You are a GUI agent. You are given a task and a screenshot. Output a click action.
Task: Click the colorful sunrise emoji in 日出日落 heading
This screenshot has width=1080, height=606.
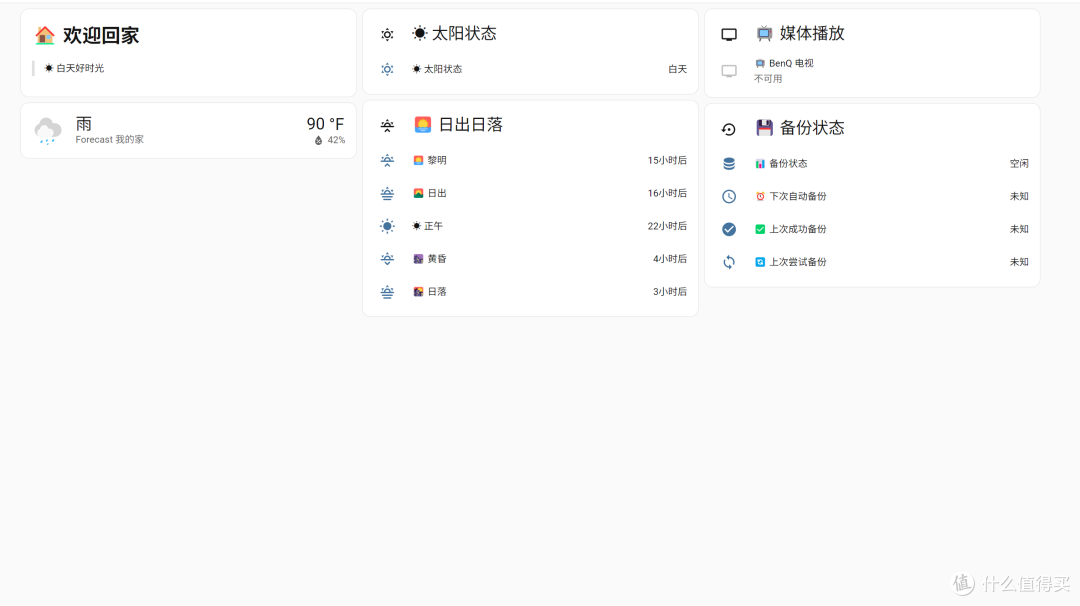(423, 125)
